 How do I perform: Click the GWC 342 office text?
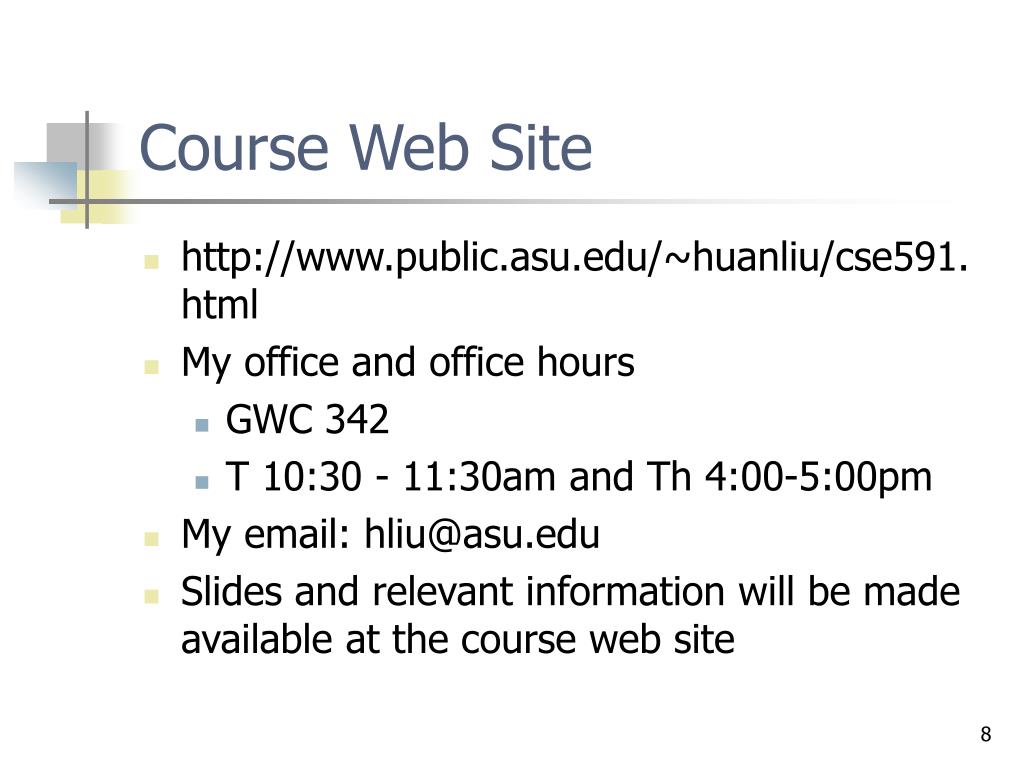pyautogui.click(x=307, y=419)
